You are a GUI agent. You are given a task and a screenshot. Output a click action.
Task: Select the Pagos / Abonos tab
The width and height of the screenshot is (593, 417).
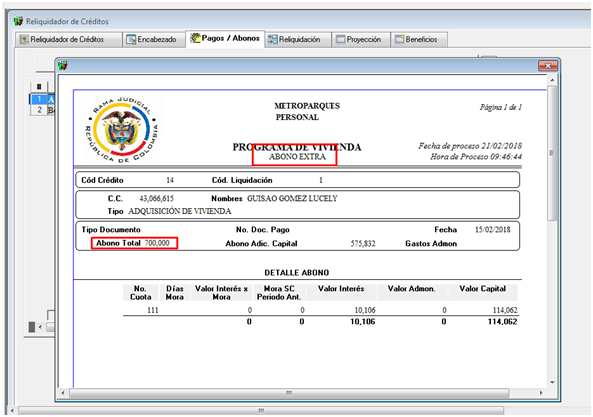tap(225, 38)
